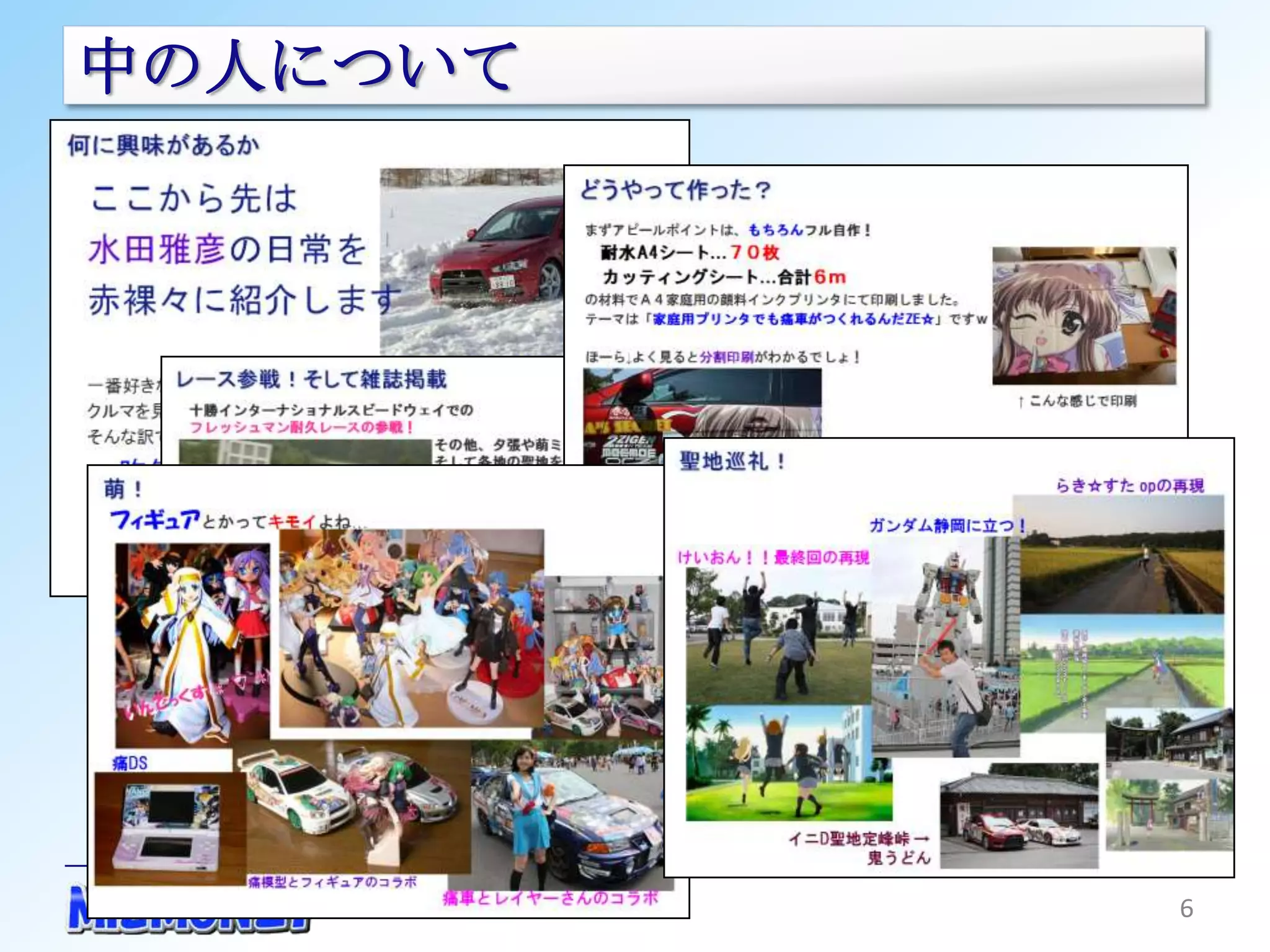Open the anime girls jumping screenshot
Viewport: 1270px width, 952px height.
point(789,763)
